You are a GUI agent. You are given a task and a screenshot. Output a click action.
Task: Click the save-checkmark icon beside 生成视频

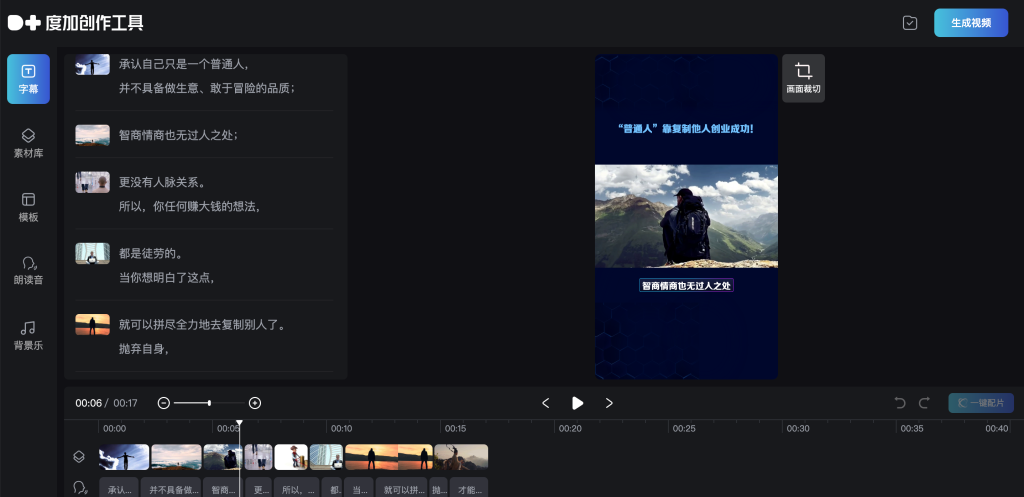(910, 23)
